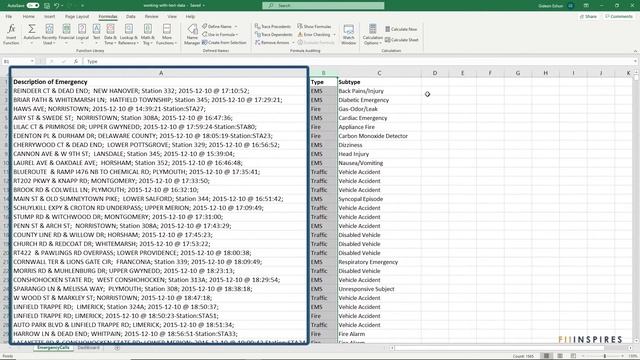Click the Save icon in title bar
Image resolution: width=640 pixels, height=360 pixels.
(47, 5)
